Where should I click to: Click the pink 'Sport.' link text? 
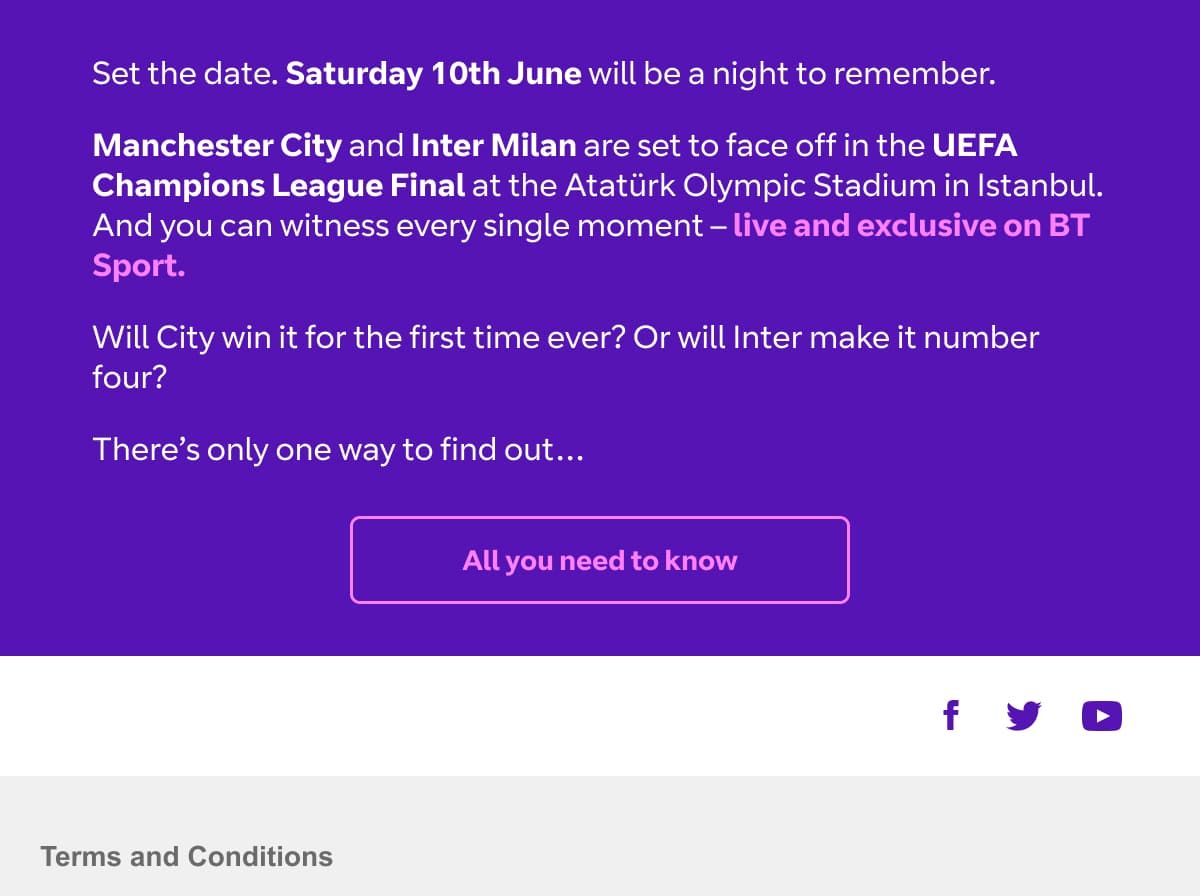click(x=139, y=266)
